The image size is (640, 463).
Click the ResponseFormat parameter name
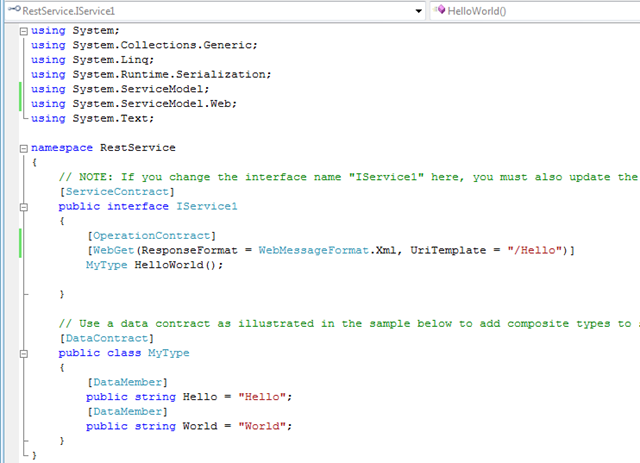click(x=189, y=250)
